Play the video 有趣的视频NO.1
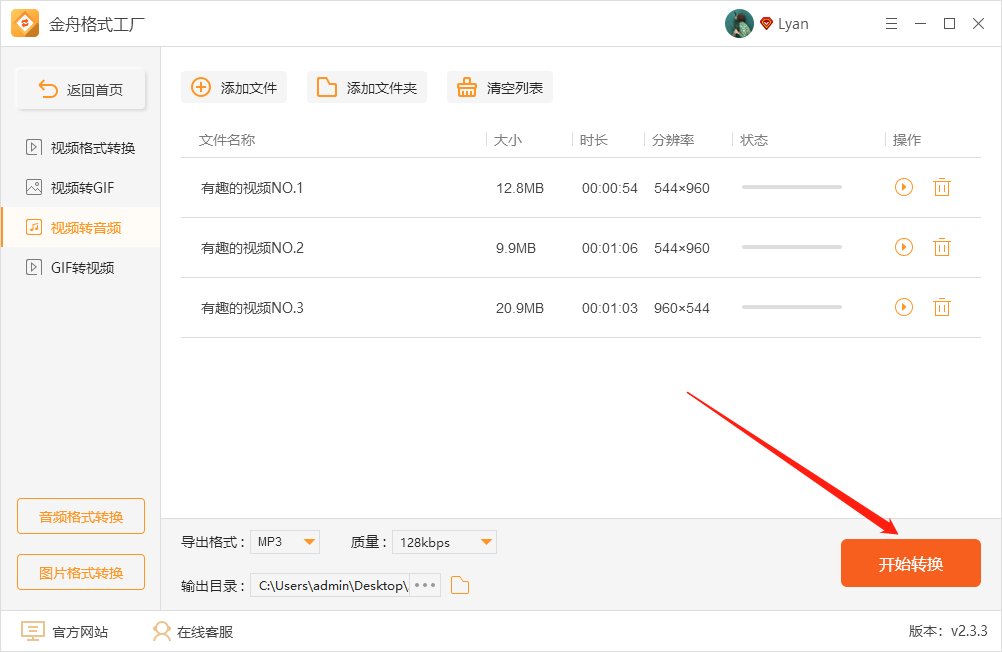 pos(903,187)
